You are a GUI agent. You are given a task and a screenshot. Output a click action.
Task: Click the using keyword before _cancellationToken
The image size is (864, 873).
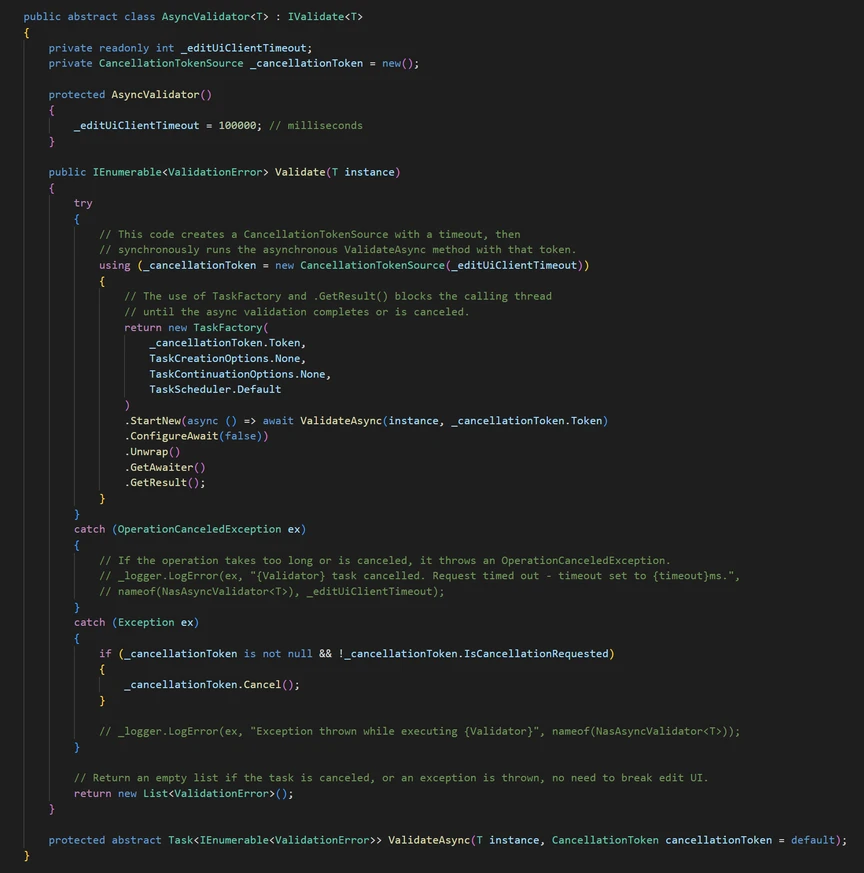[115, 265]
